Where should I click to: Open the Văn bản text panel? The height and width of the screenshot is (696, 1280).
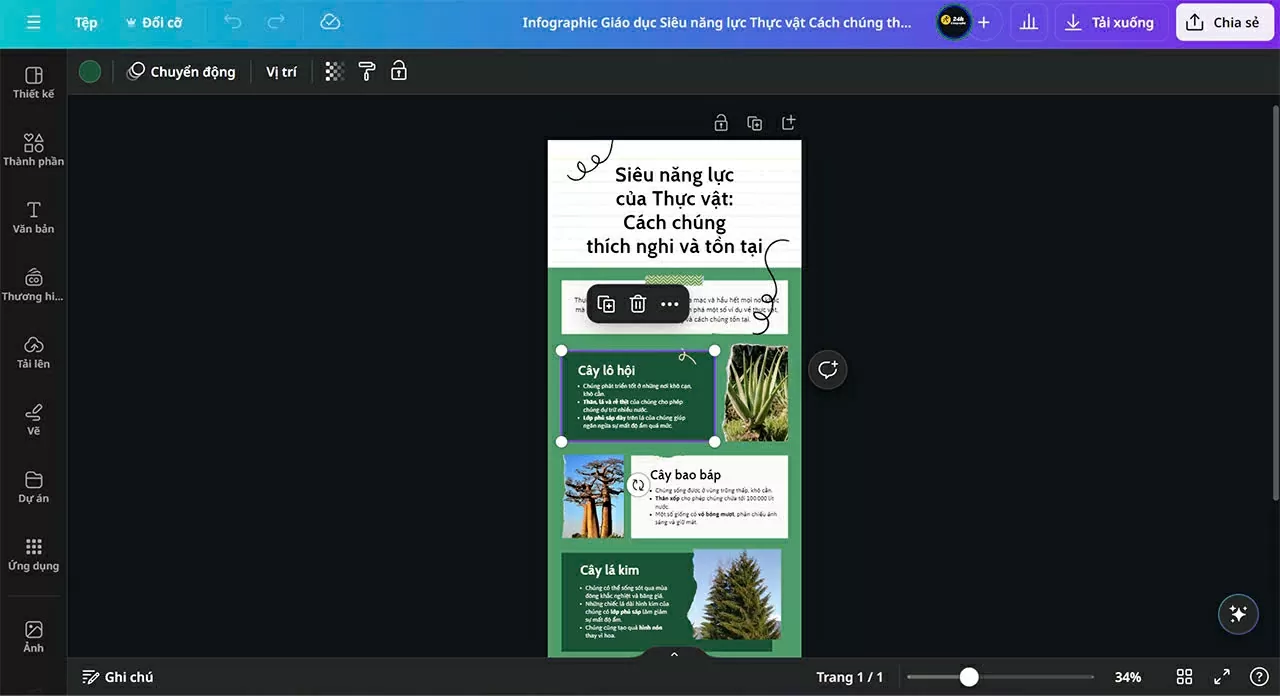tap(33, 218)
